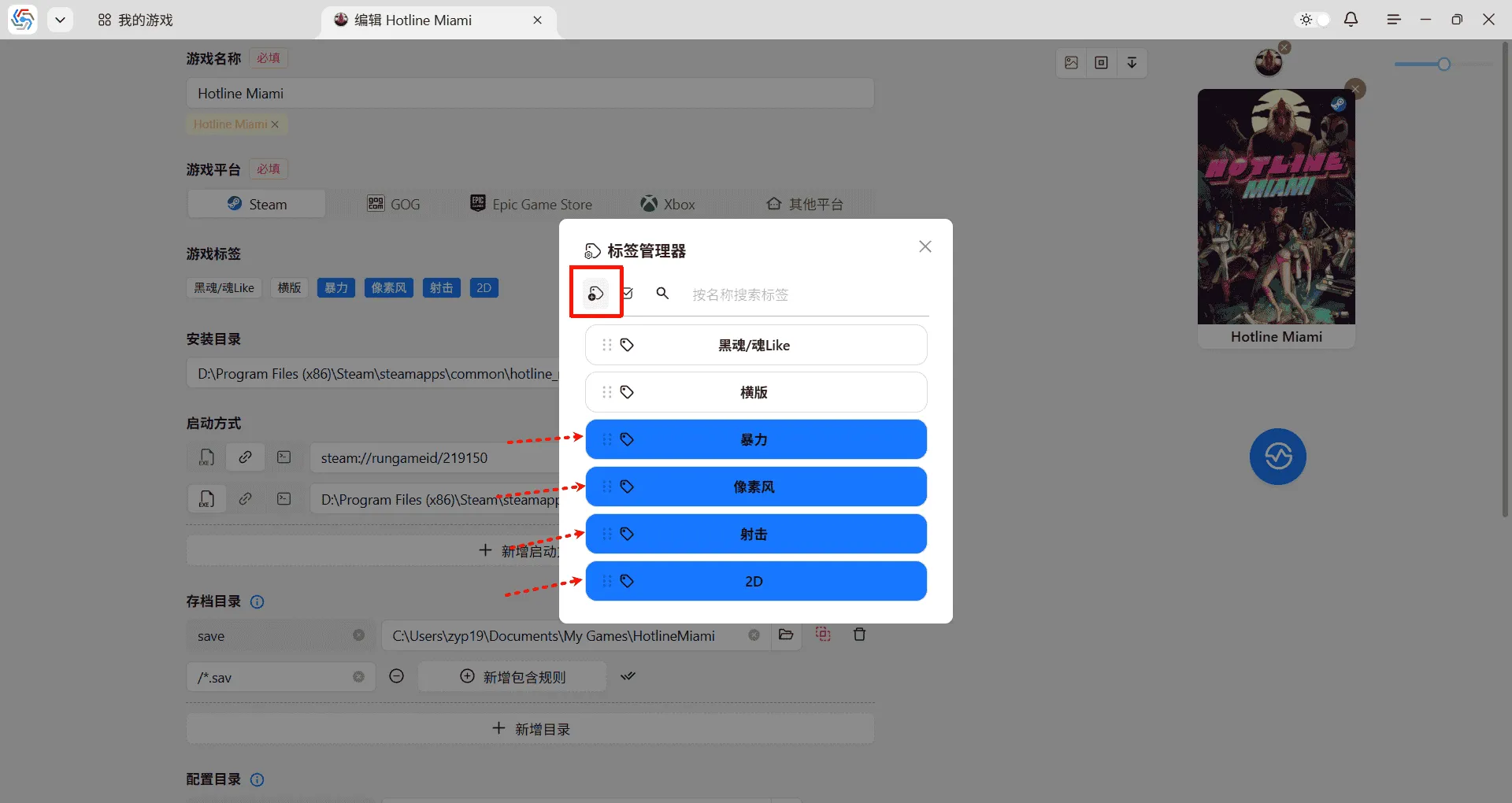Viewport: 1512px width, 803px height.
Task: Click the 像素风 game tag chip
Action: click(389, 288)
